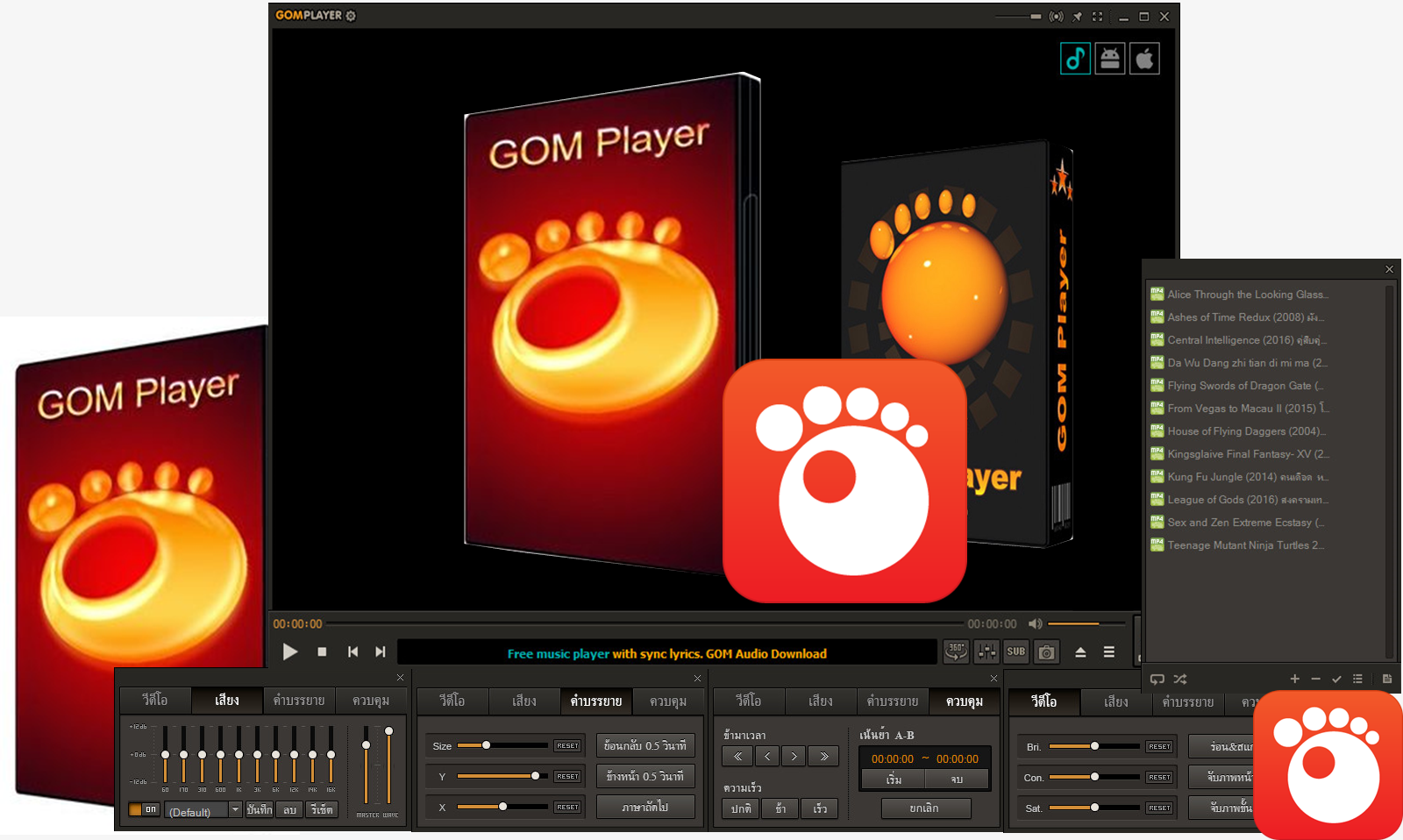Image resolution: width=1403 pixels, height=840 pixels.
Task: Set speed with the ช้า button
Action: (x=780, y=808)
